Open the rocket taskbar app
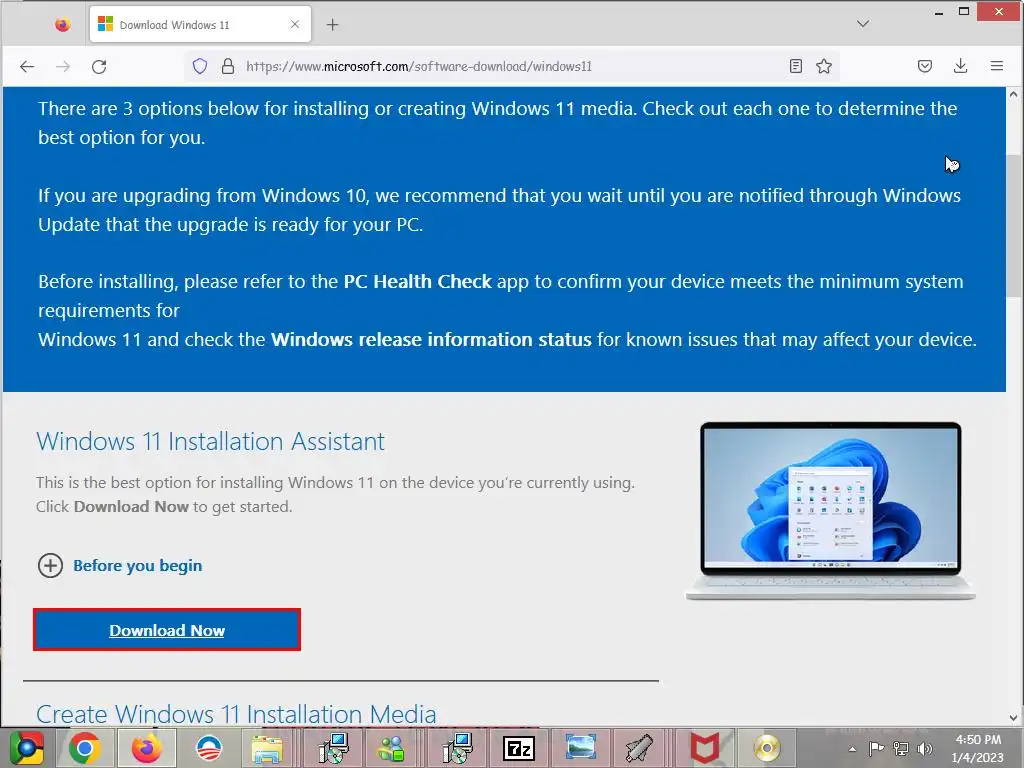Screen dimensions: 1024x768 tap(641, 748)
